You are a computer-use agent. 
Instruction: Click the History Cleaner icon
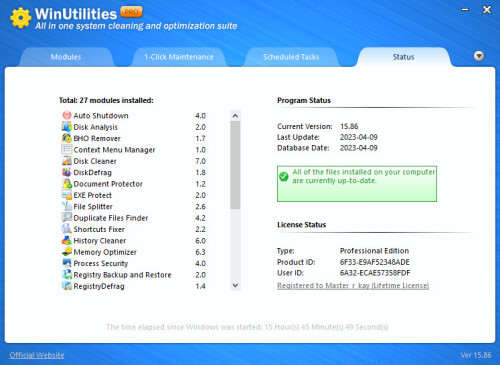(67, 240)
